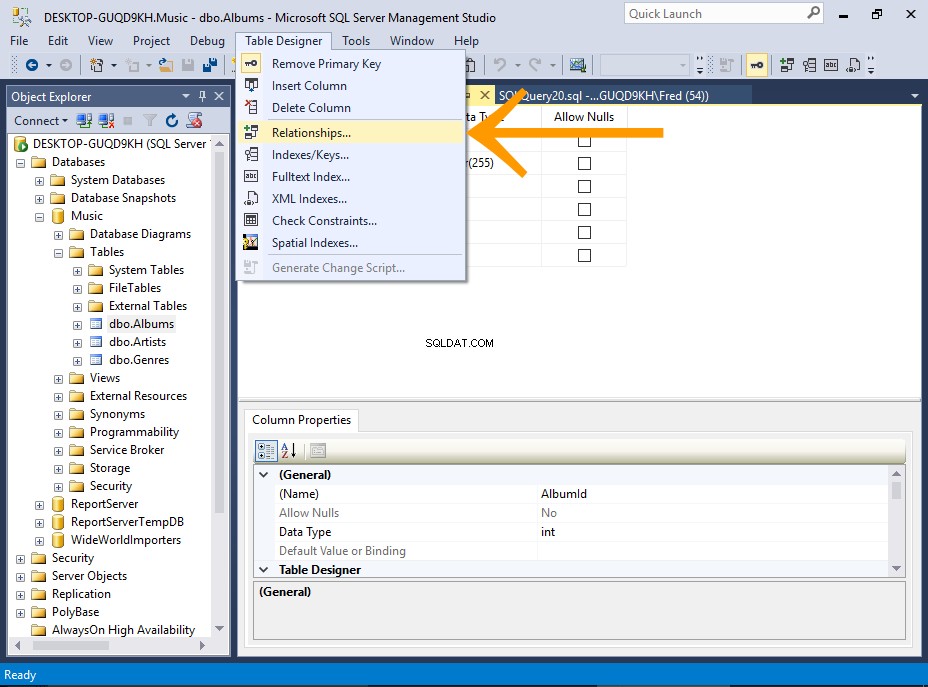
Task: Switch Column Properties to Categorized view
Action: (x=266, y=451)
